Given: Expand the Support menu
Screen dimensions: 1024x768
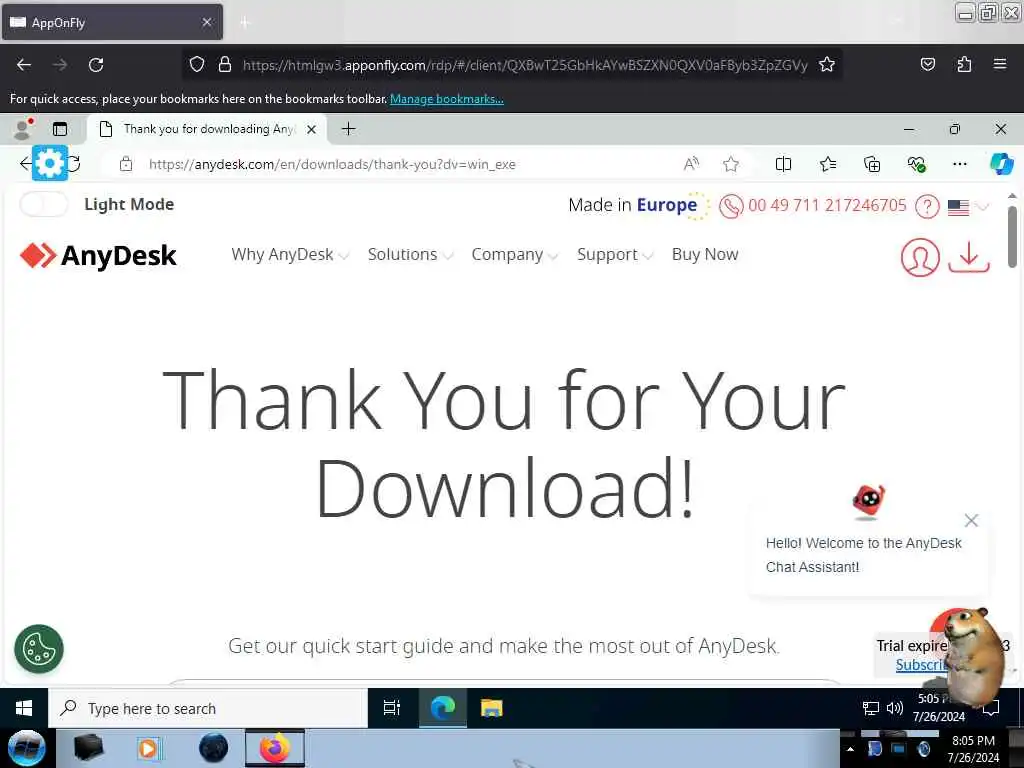Looking at the screenshot, I should tap(615, 255).
